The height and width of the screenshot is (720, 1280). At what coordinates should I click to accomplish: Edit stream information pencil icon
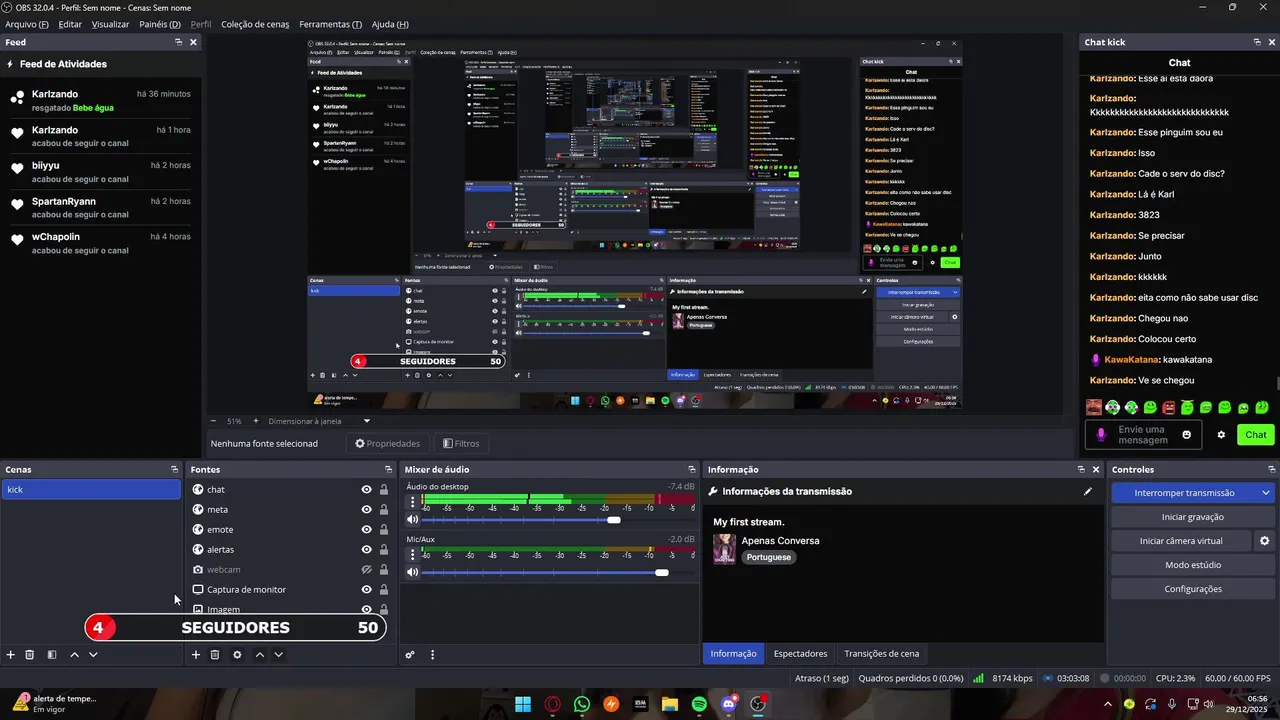(x=1088, y=491)
